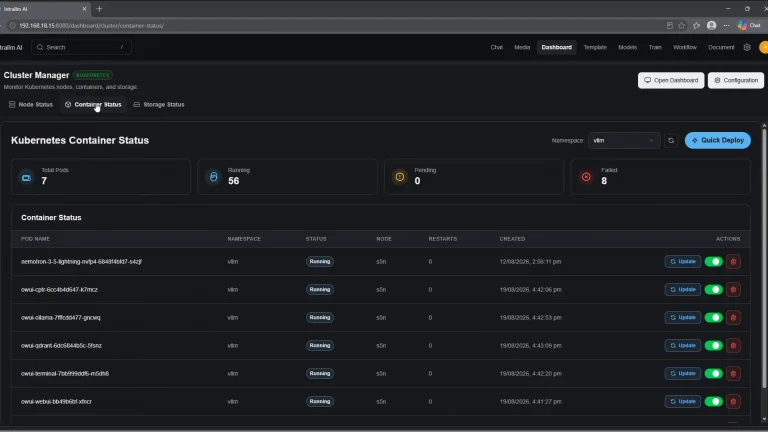Screen dimensions: 768x432
Task: Refresh the namespace container list
Action: [671, 141]
